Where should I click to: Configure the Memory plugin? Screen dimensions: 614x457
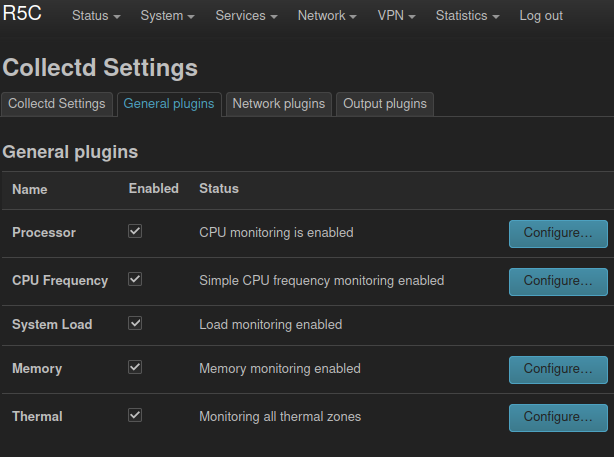558,370
